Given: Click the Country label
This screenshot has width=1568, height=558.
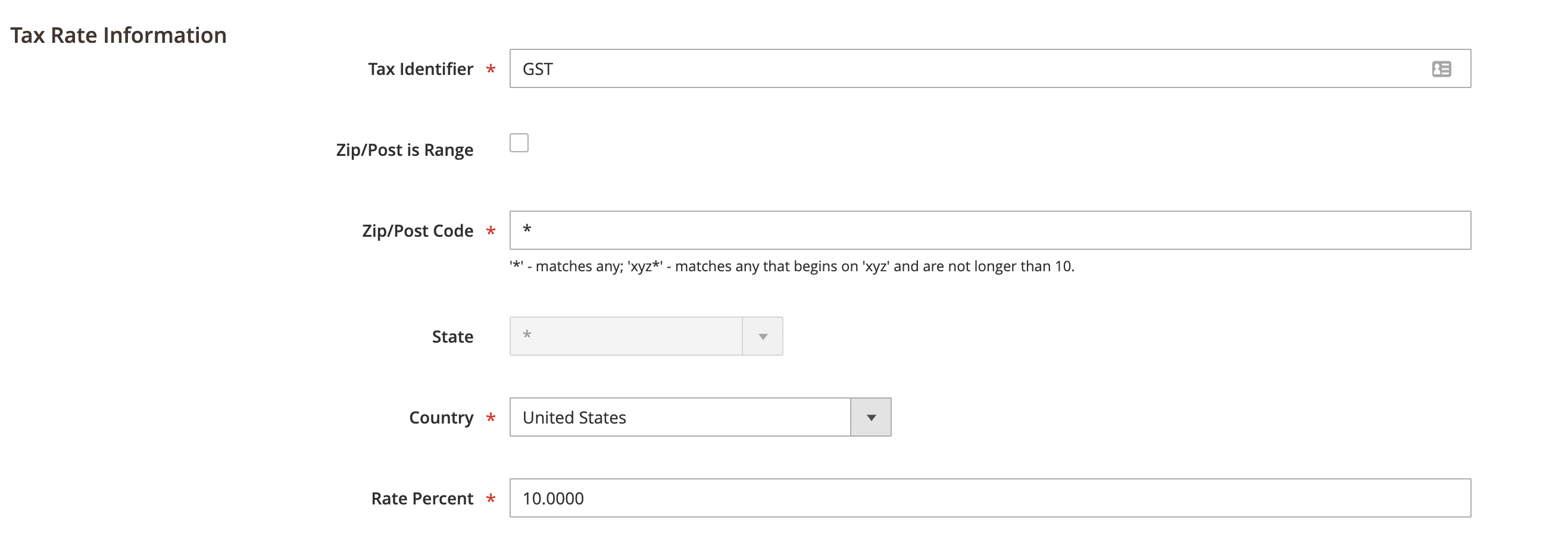Looking at the screenshot, I should tap(441, 417).
